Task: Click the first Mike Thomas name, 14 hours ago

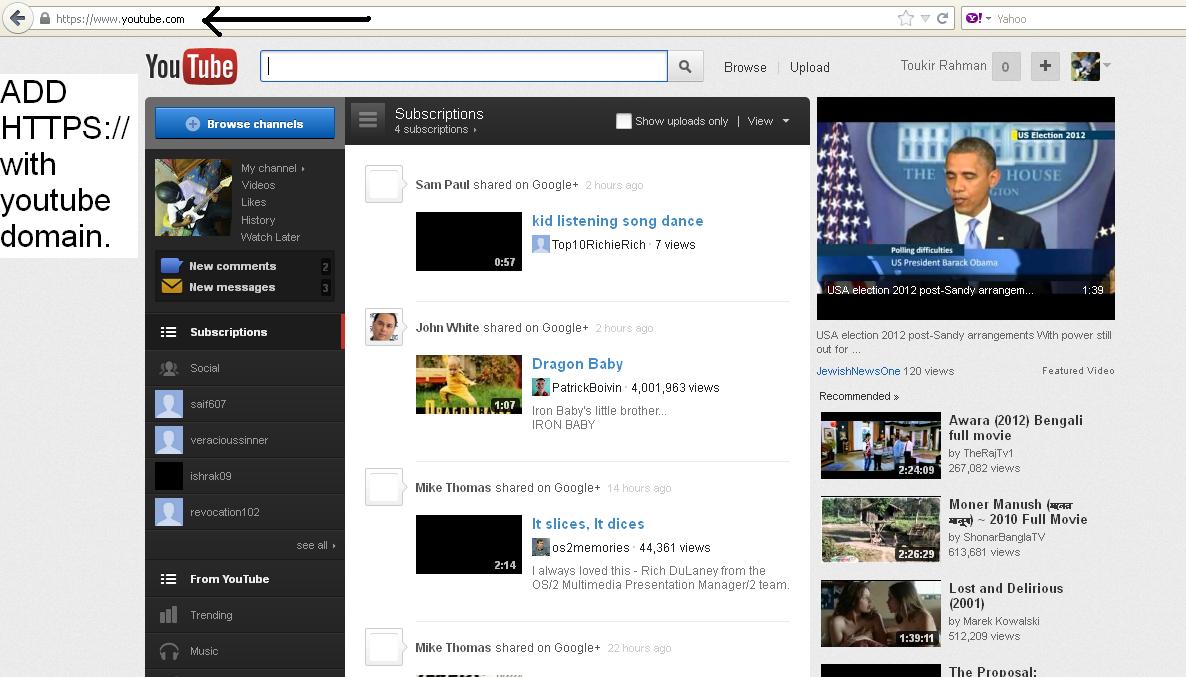Action: coord(453,488)
